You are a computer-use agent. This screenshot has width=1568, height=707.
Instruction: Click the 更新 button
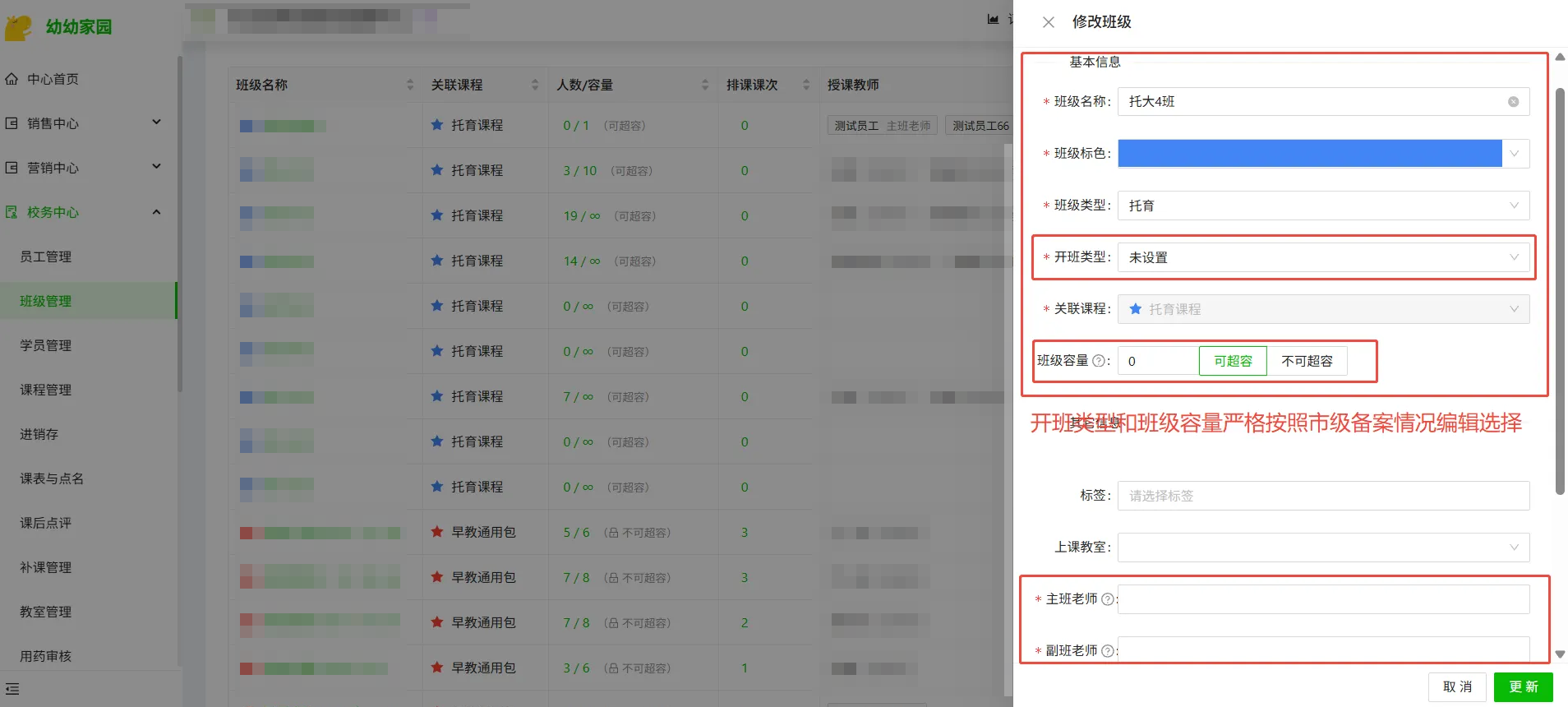(1523, 686)
